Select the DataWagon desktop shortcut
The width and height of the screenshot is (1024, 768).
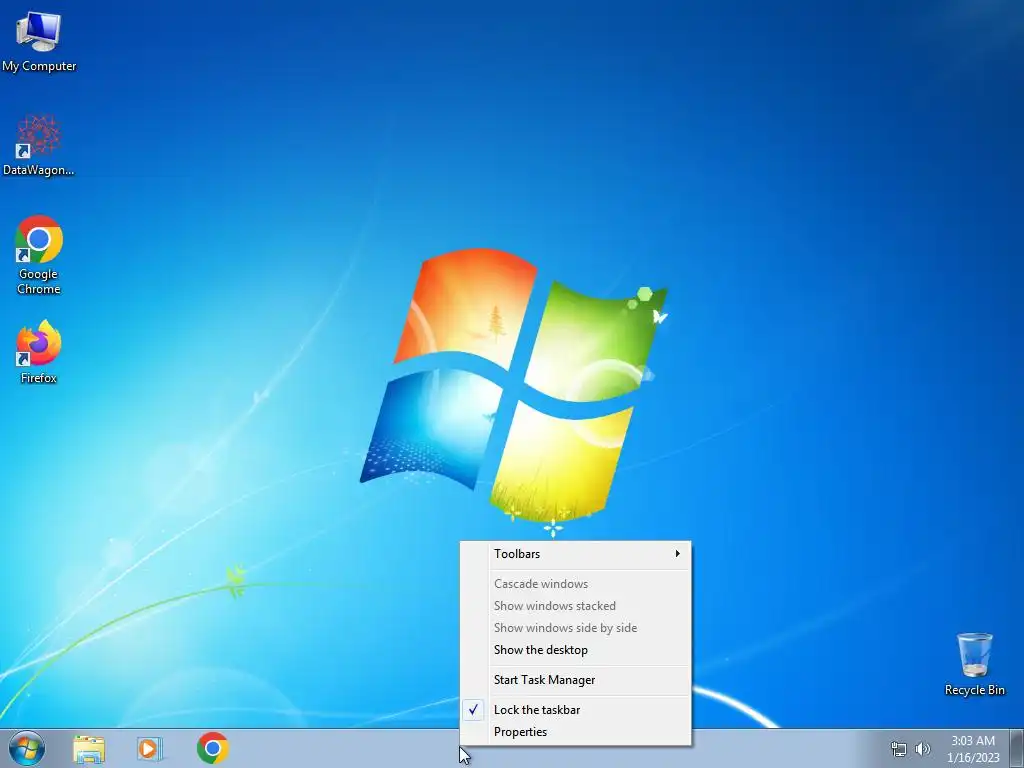[x=39, y=145]
